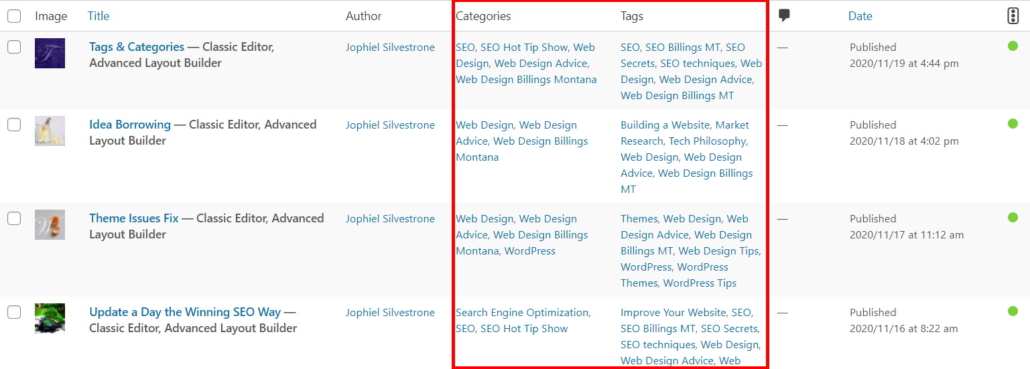Image resolution: width=1030 pixels, height=369 pixels.
Task: Open the Tags & Categories post thumbnail
Action: (50, 53)
